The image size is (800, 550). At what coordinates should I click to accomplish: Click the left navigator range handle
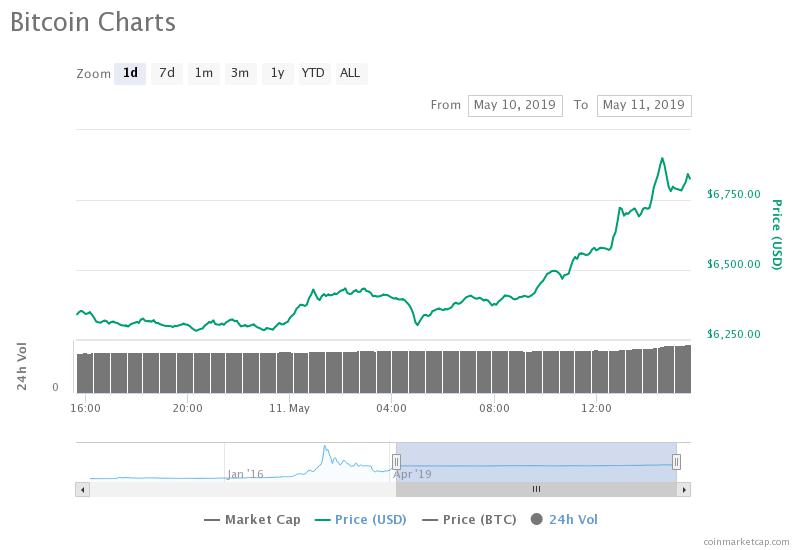[x=396, y=461]
